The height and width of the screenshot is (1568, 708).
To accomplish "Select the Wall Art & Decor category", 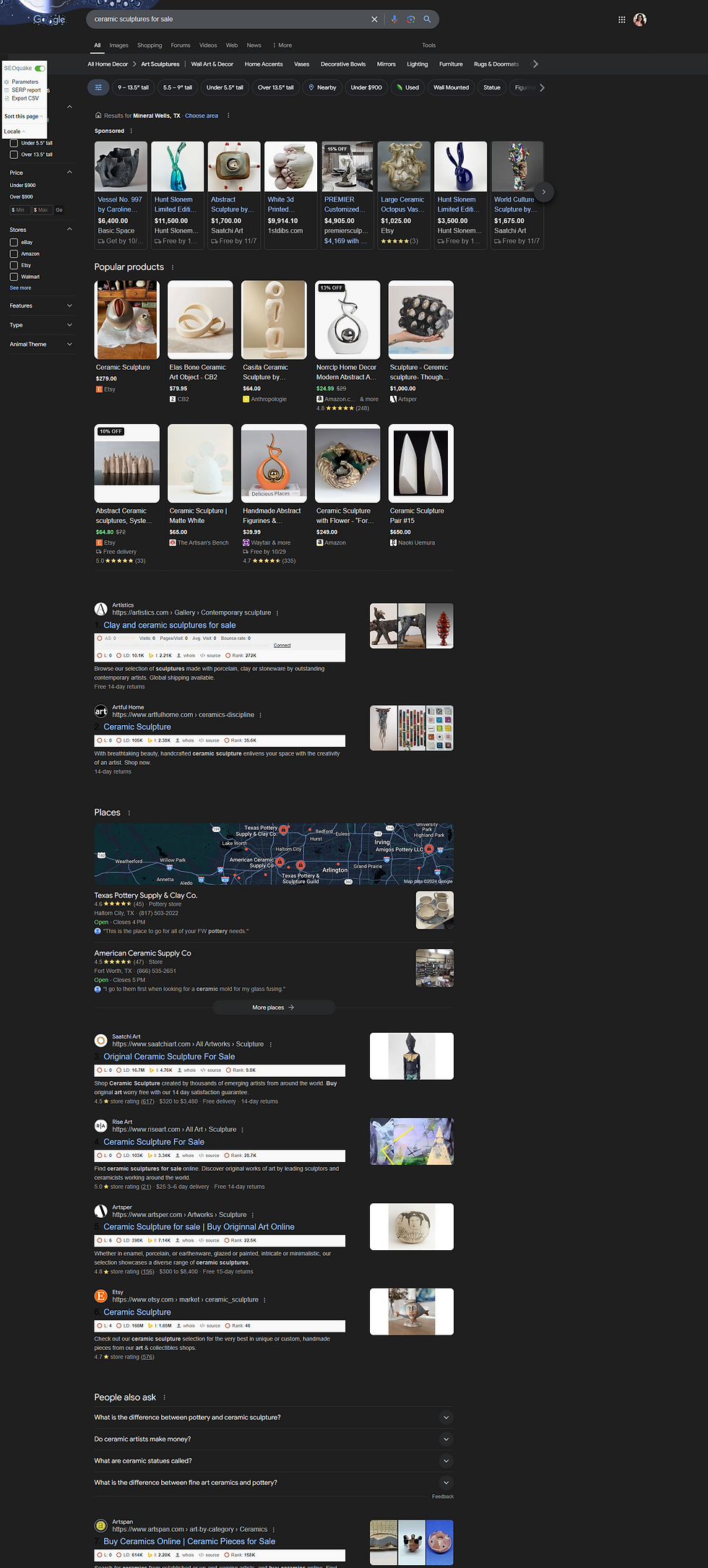I will click(212, 64).
